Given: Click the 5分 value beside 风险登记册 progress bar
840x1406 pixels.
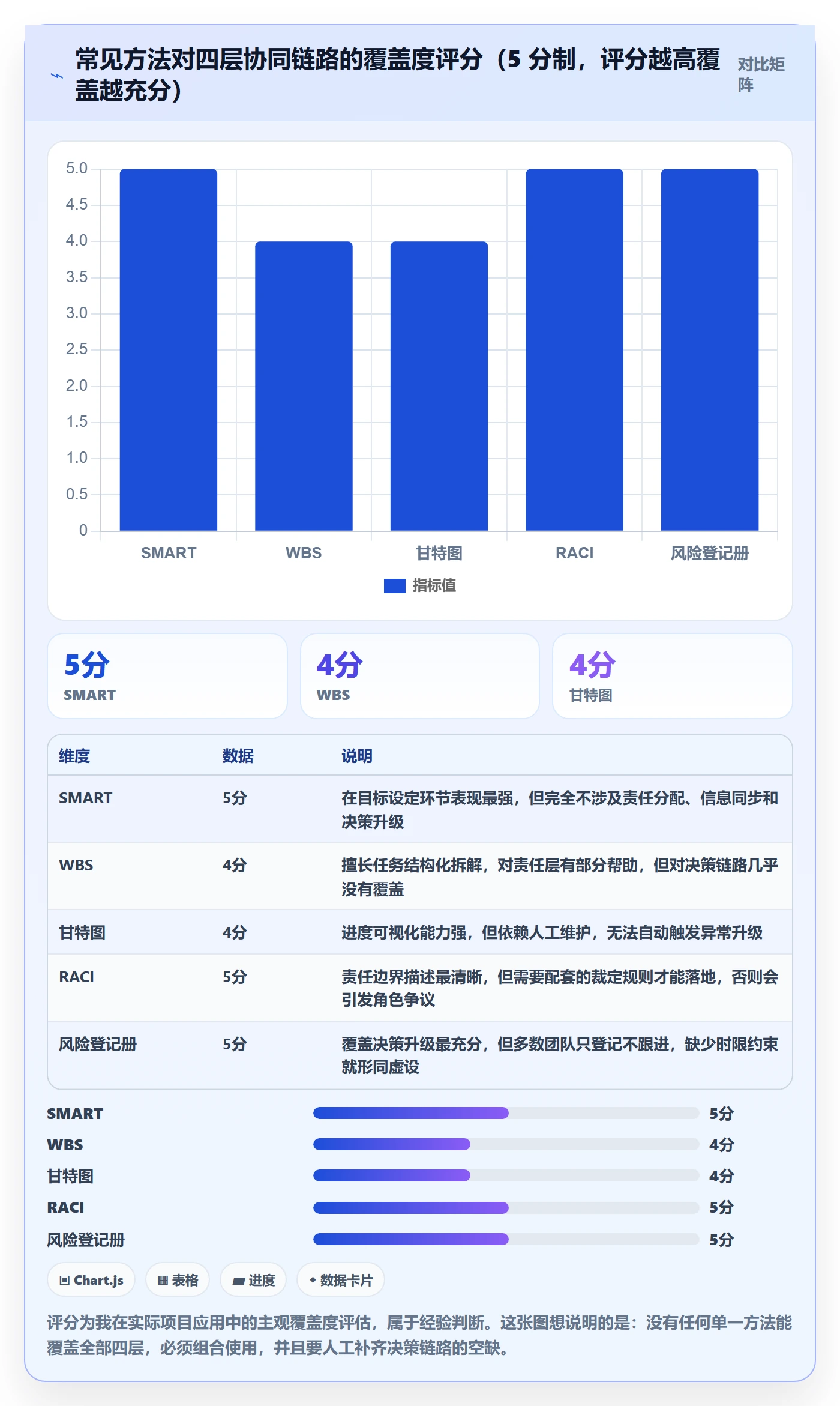Looking at the screenshot, I should click(x=721, y=1240).
